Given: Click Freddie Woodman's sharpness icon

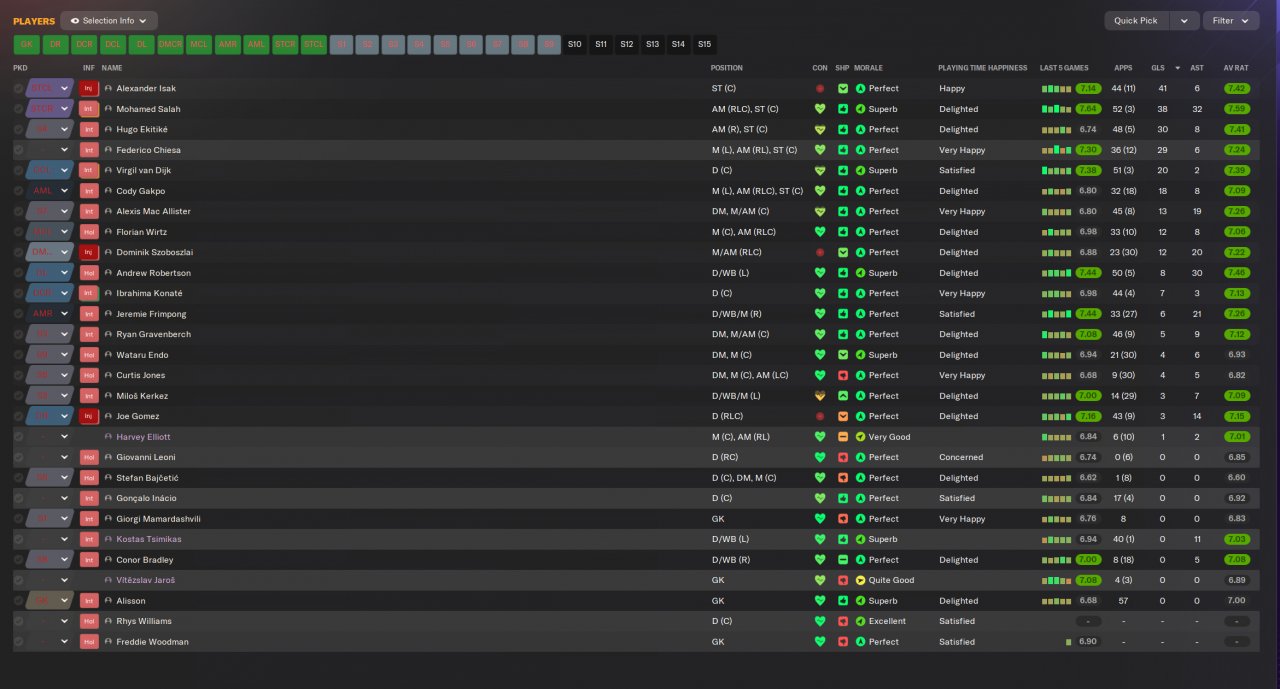Looking at the screenshot, I should point(843,642).
